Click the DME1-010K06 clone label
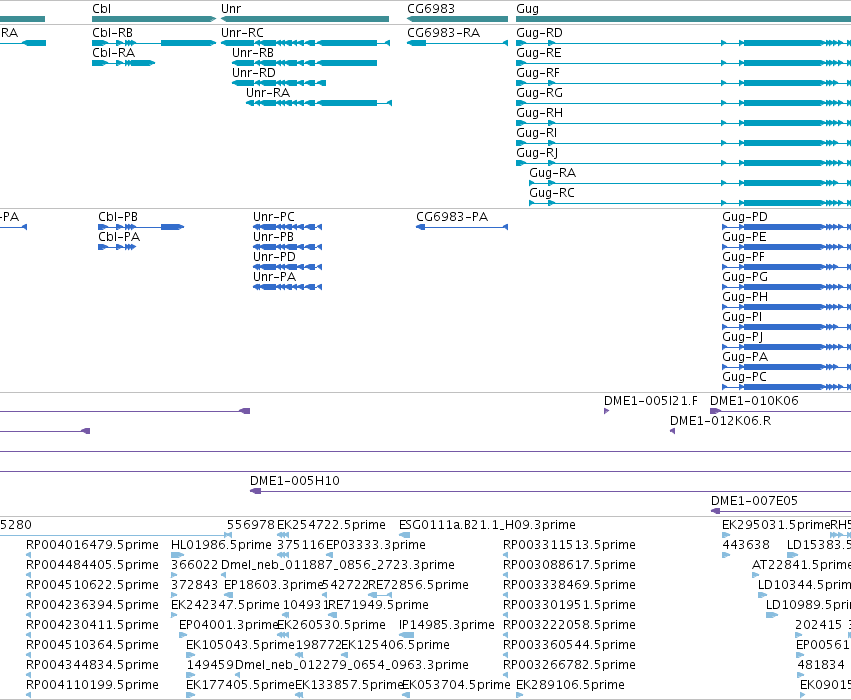The width and height of the screenshot is (851, 700). 754,401
